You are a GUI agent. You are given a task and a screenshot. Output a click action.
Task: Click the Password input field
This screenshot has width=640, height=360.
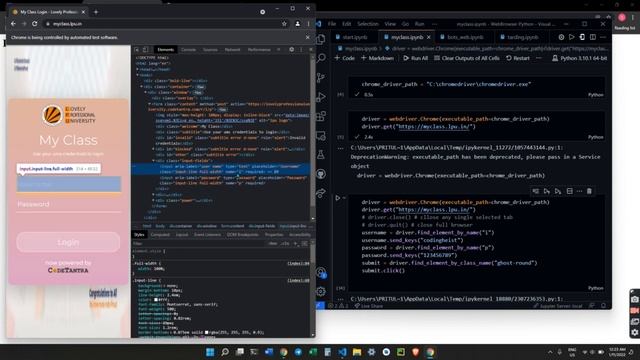(69, 204)
